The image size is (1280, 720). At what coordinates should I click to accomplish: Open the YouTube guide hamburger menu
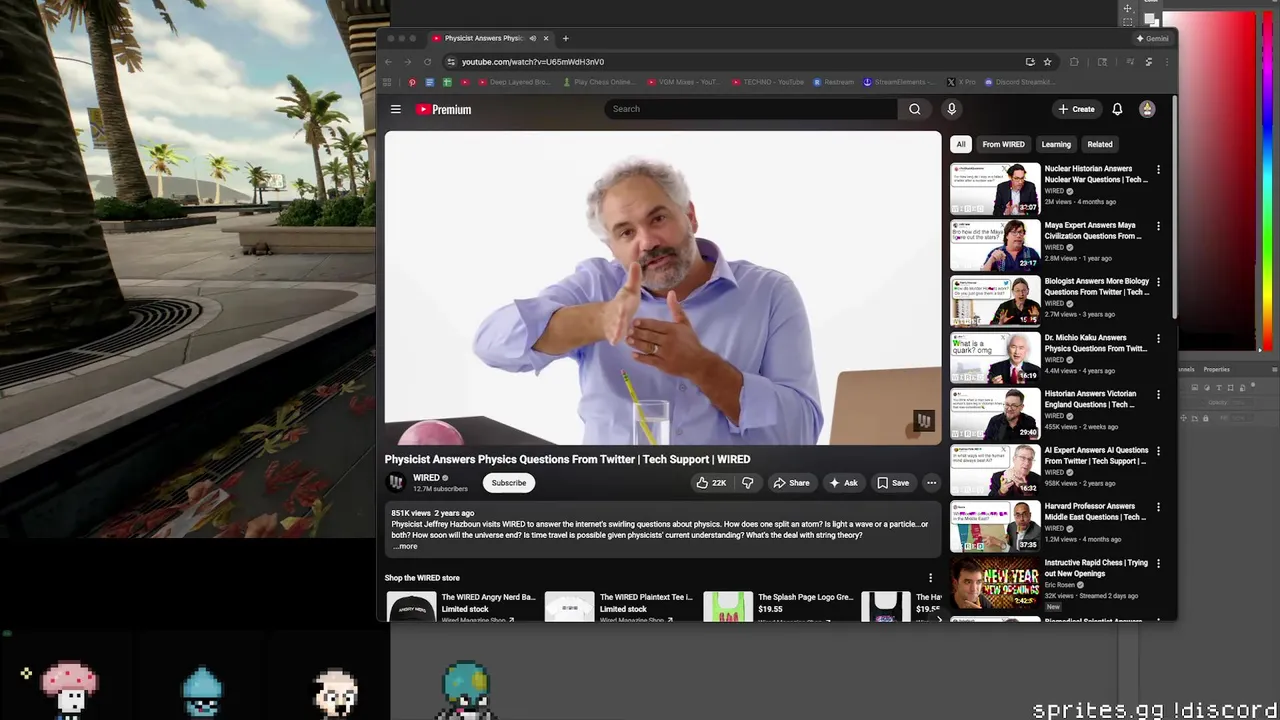[396, 109]
